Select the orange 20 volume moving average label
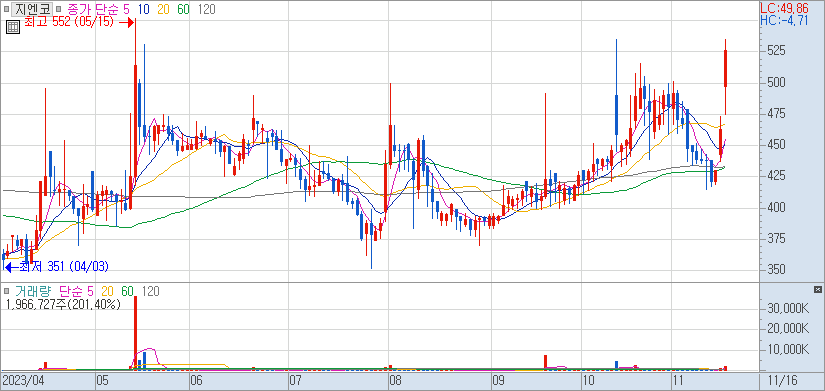825x391 pixels. (x=107, y=291)
